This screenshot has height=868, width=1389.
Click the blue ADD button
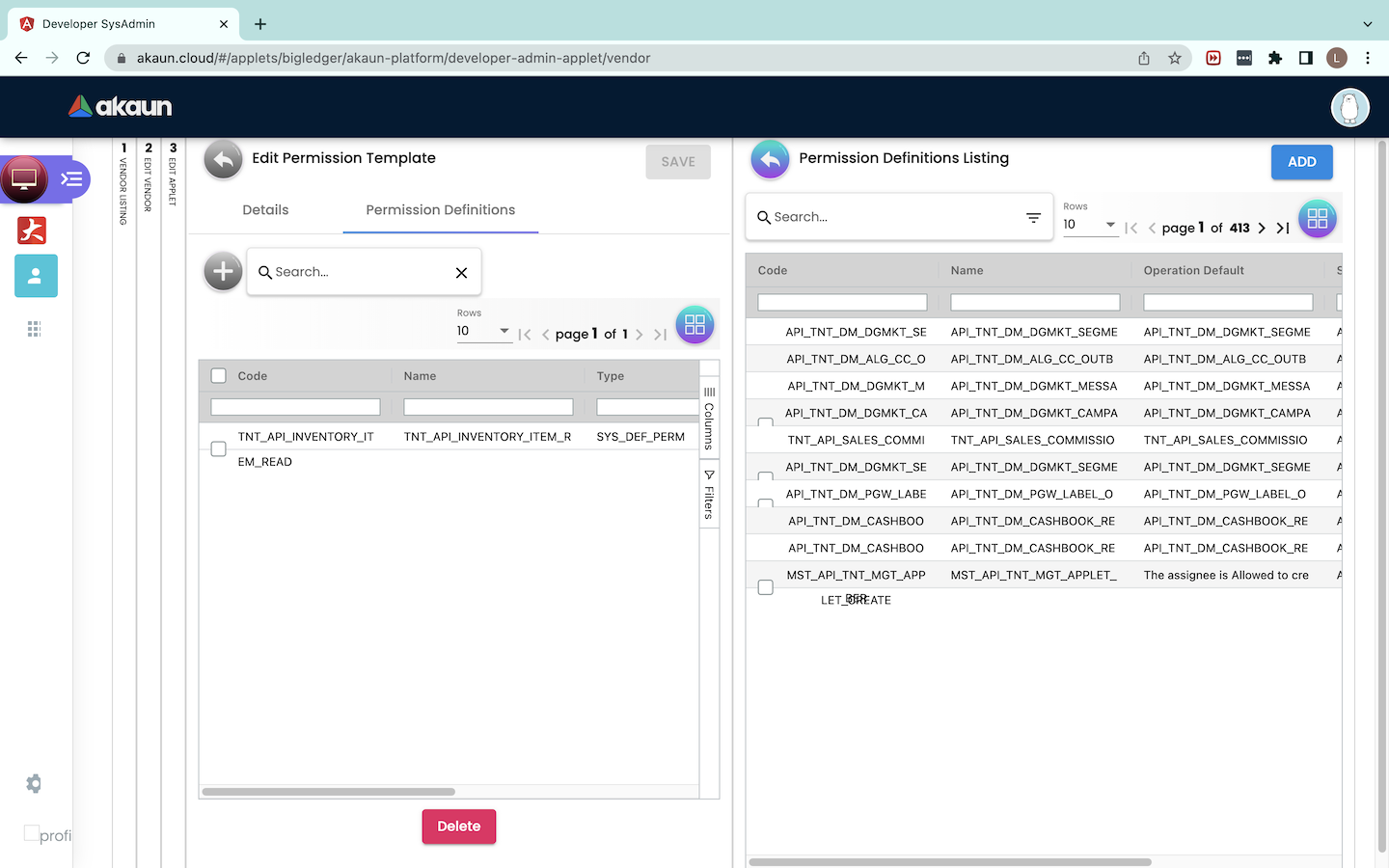pyautogui.click(x=1301, y=162)
